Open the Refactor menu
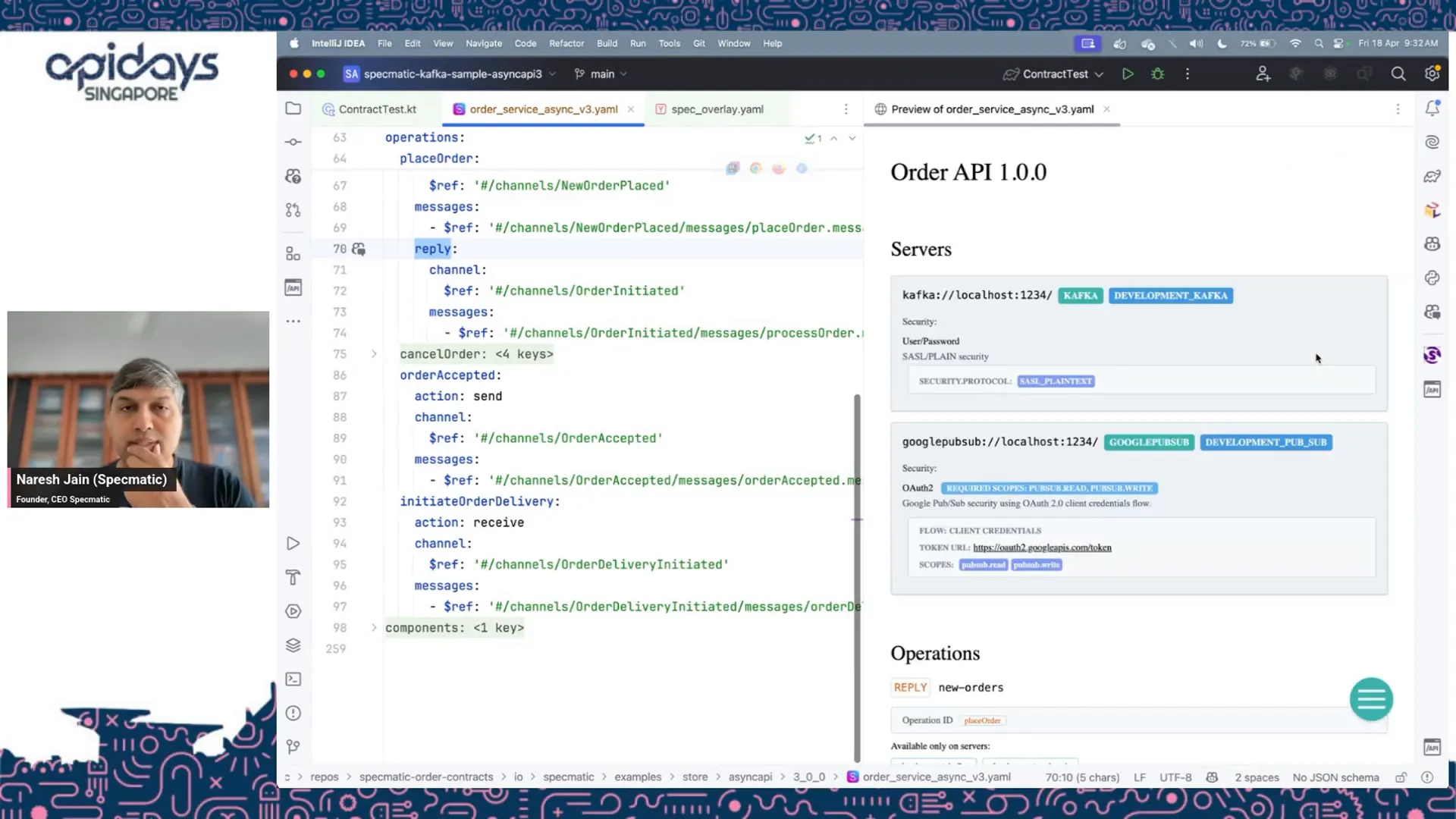 coord(566,43)
